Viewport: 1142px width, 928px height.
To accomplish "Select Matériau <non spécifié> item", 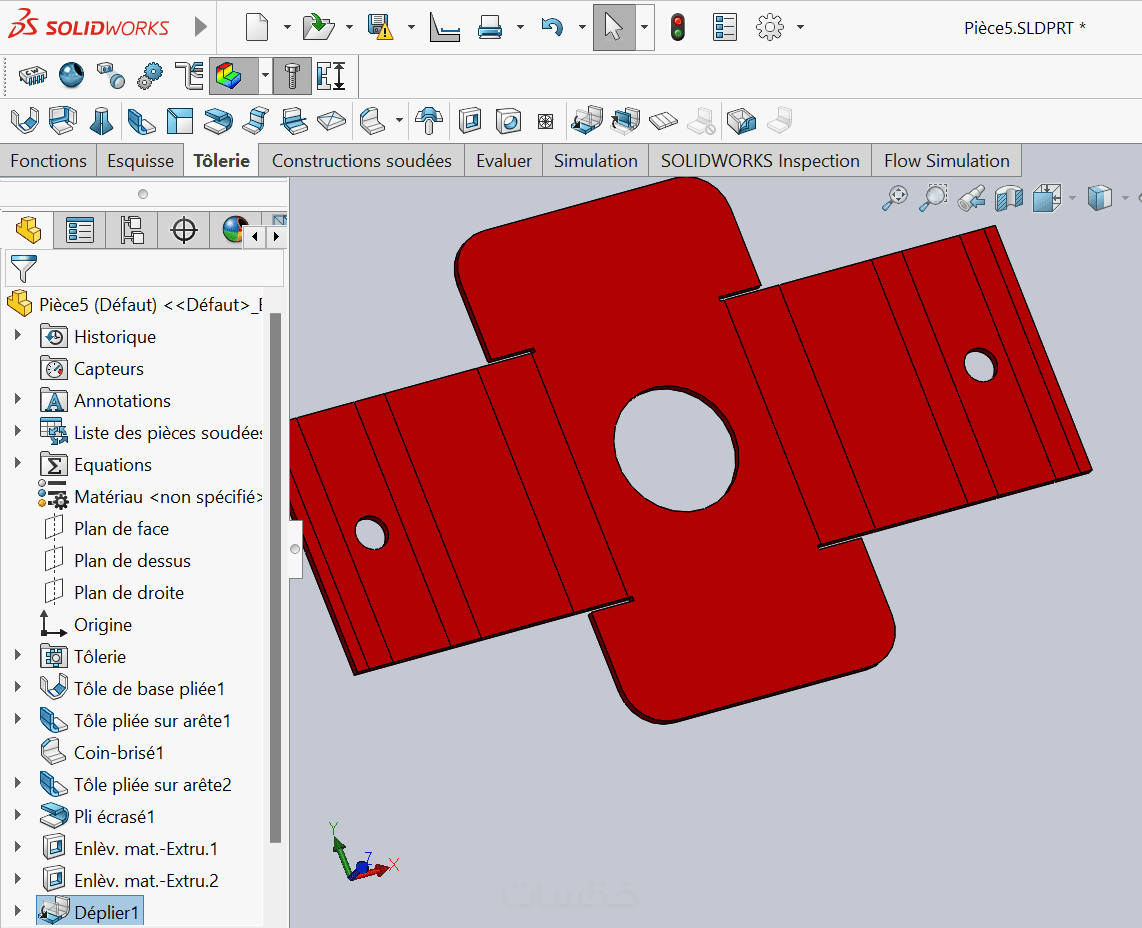I will [167, 496].
